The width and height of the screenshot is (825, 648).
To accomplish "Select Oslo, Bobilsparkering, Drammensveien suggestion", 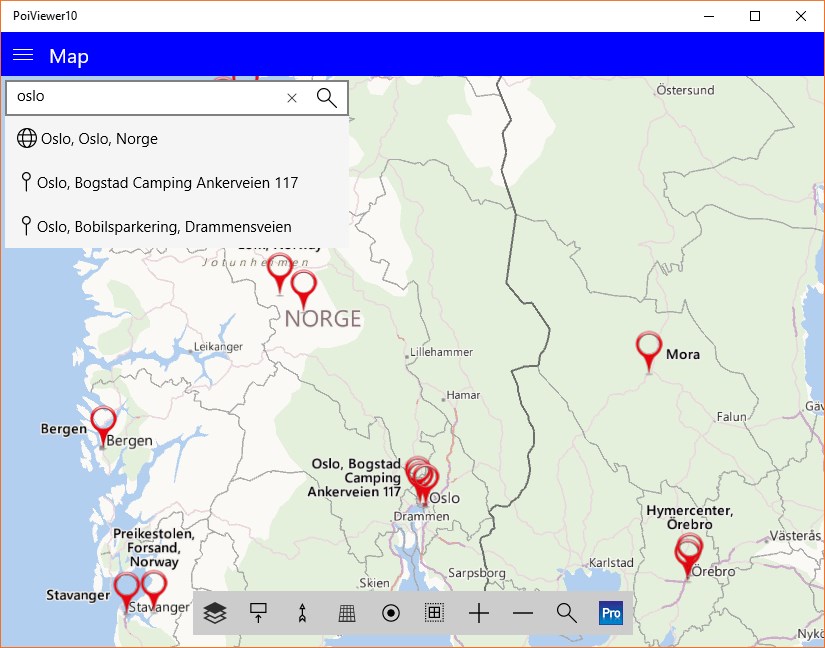I will [177, 227].
